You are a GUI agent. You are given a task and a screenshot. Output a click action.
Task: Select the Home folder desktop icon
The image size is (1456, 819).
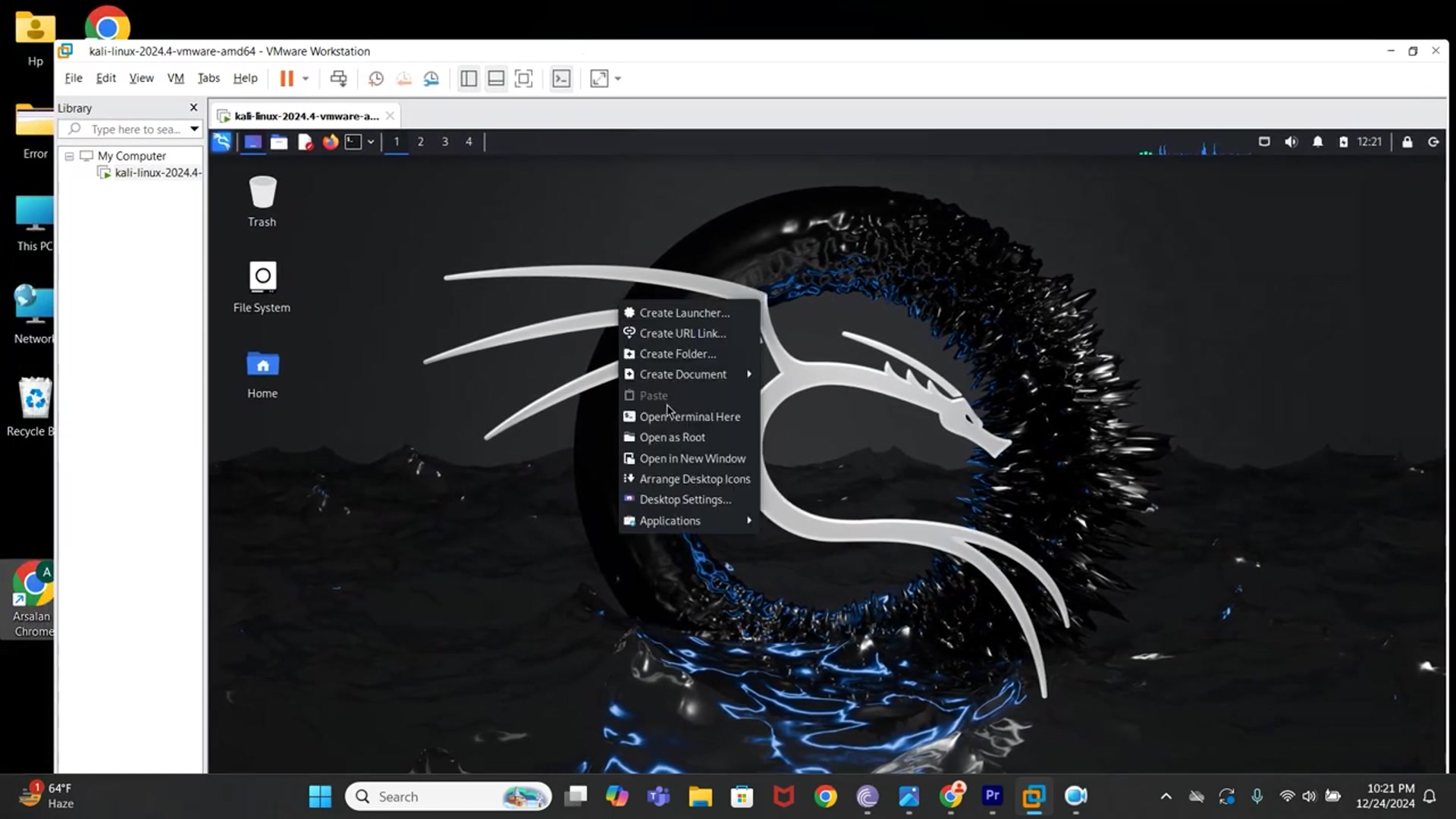[x=262, y=374]
